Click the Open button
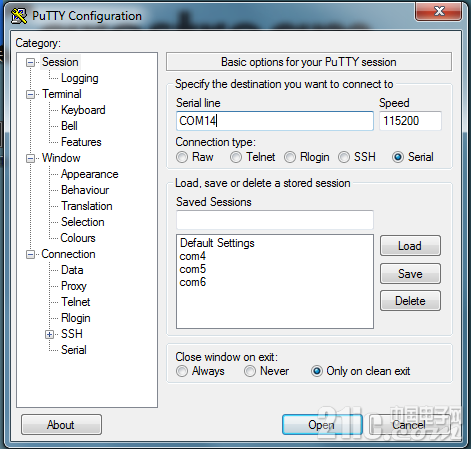The image size is (471, 449). (322, 425)
